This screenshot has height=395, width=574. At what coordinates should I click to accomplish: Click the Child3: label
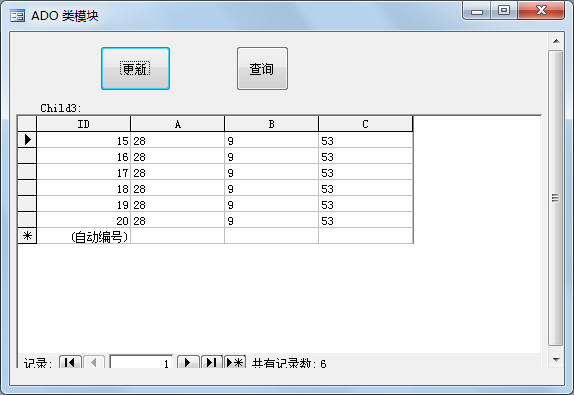(61, 108)
